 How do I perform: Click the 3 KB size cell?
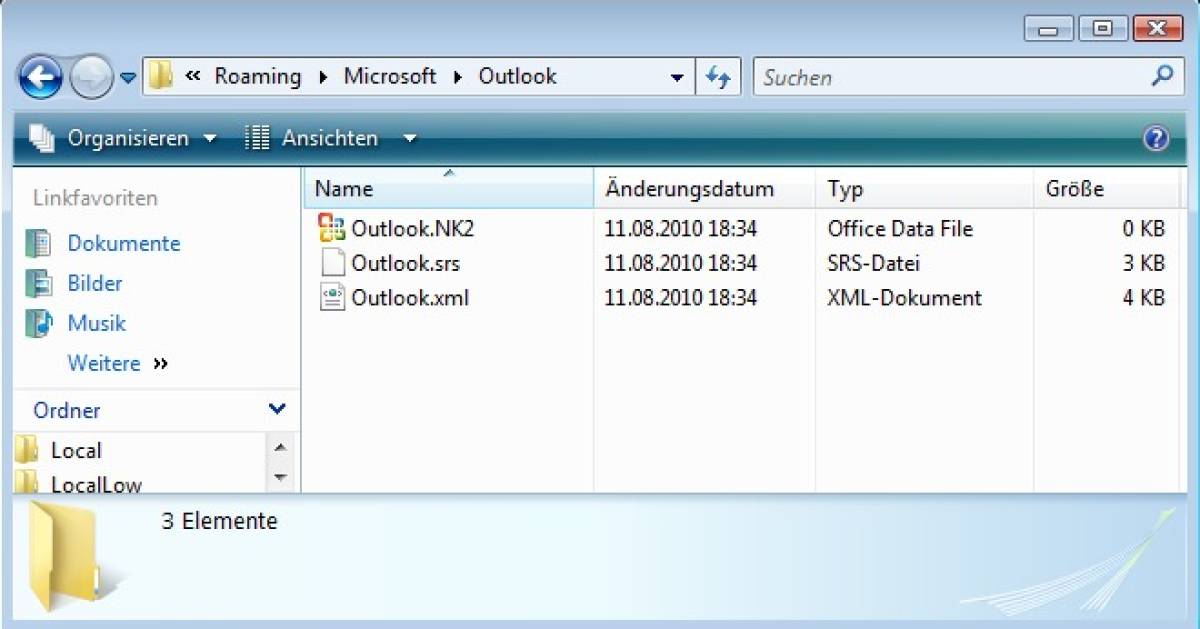(x=1144, y=263)
